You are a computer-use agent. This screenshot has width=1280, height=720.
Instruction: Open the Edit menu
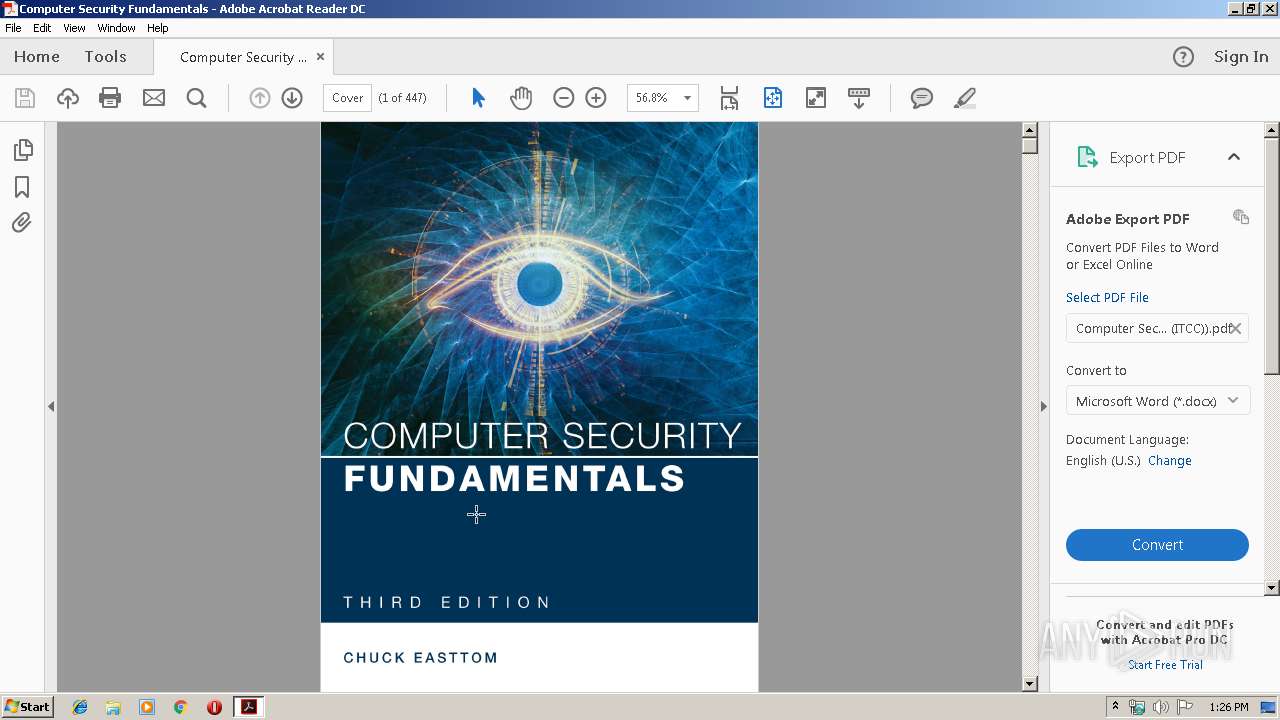click(x=42, y=28)
